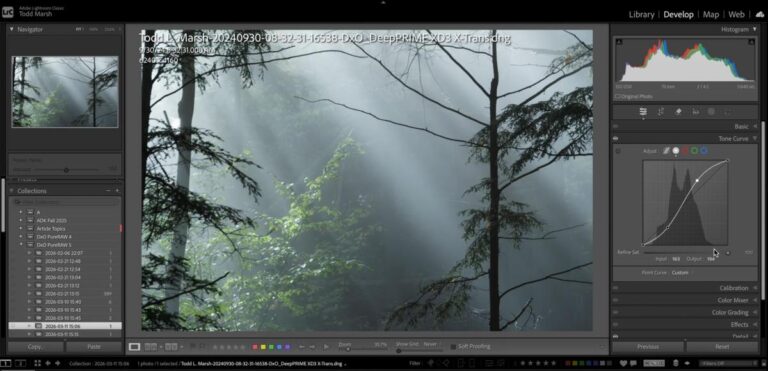768x371 pixels.
Task: Collapse the DxO PureRAW 5 collection set
Action: [21, 245]
